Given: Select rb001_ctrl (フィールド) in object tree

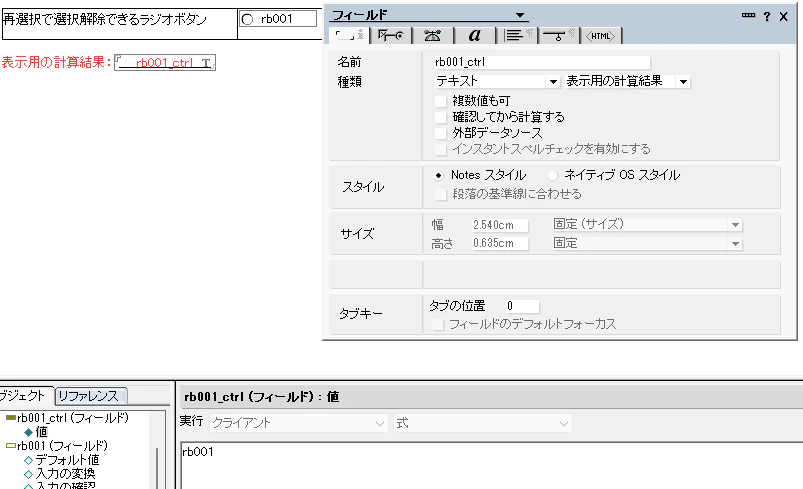Looking at the screenshot, I should [x=73, y=418].
